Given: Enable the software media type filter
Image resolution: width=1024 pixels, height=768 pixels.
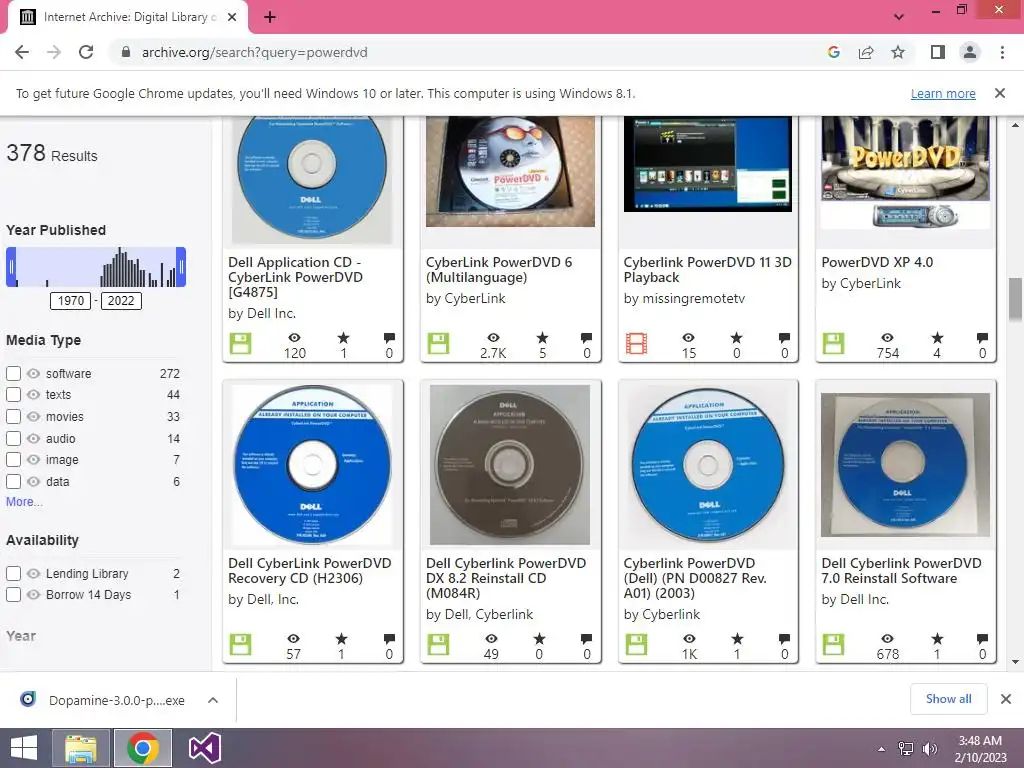Looking at the screenshot, I should [x=13, y=374].
